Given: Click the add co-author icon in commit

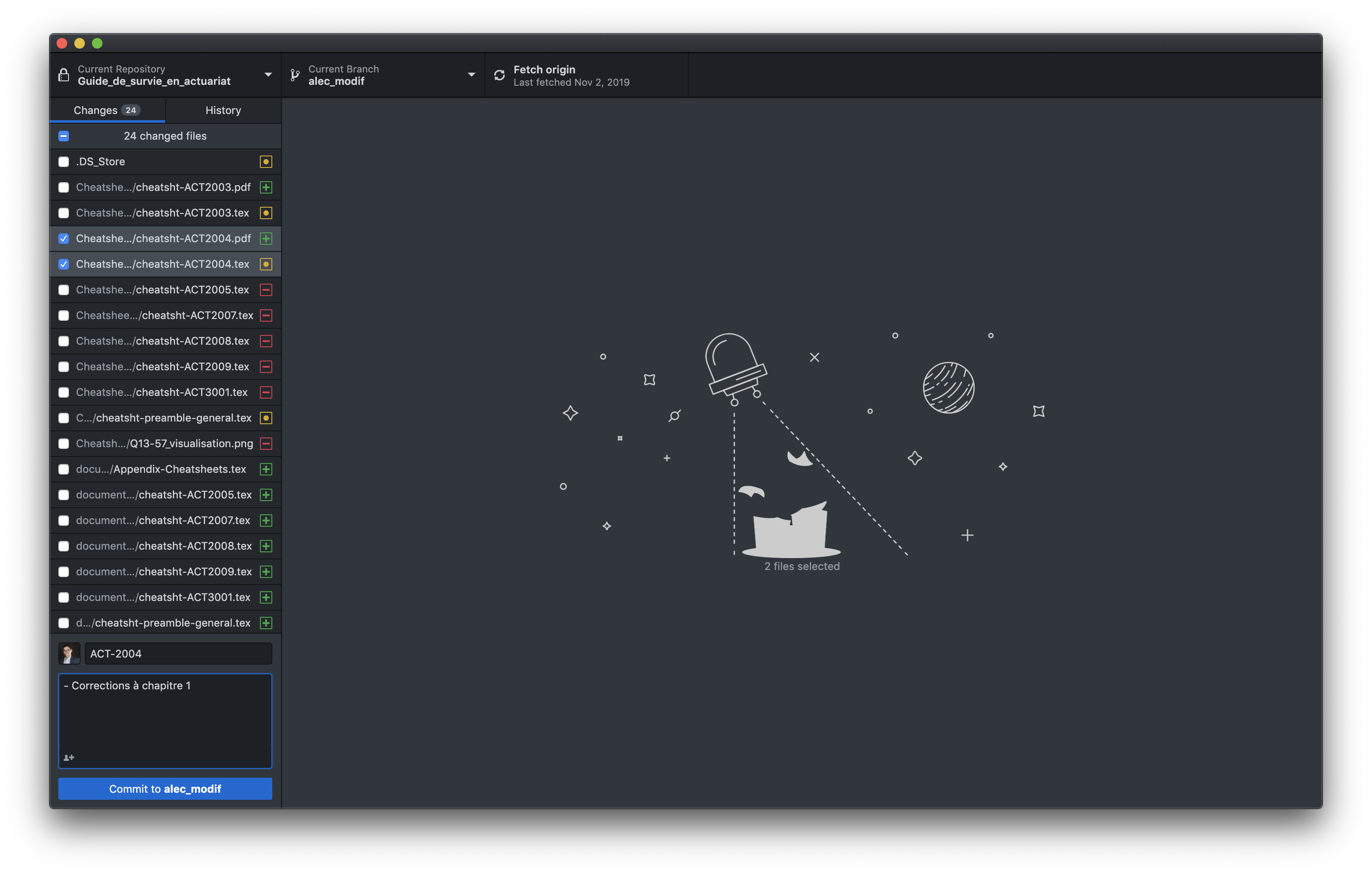Looking at the screenshot, I should tap(69, 757).
